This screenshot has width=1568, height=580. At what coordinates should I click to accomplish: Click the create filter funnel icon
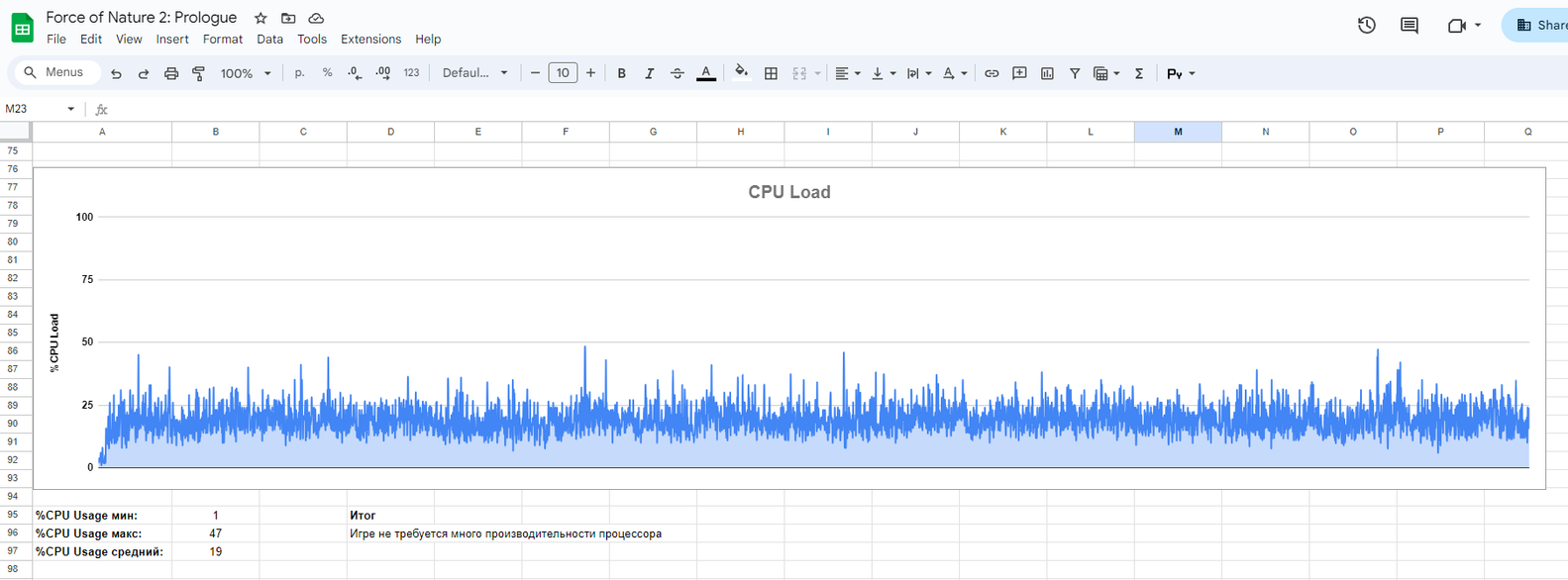(x=1075, y=73)
